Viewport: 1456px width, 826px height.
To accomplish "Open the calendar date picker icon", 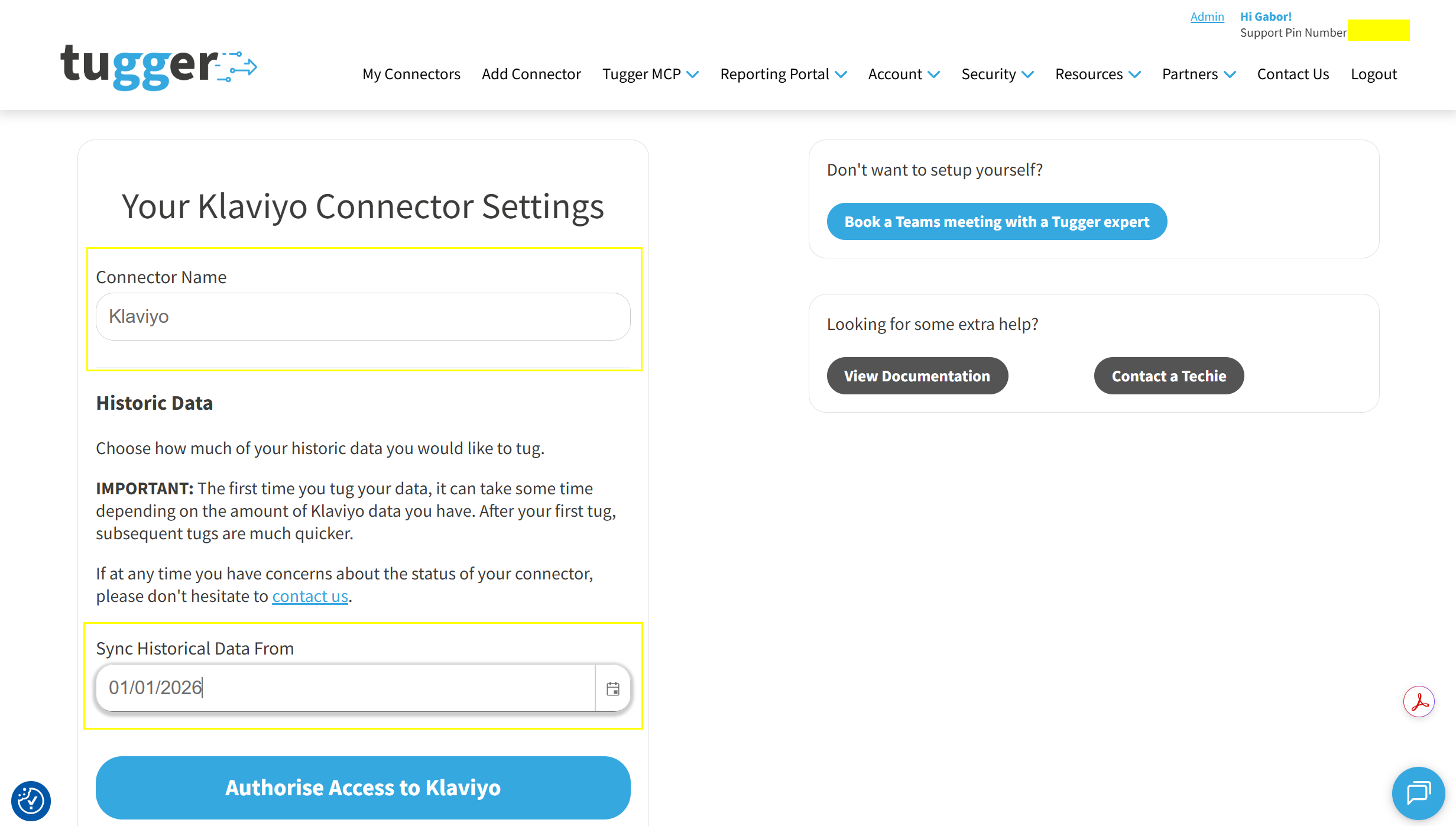I will coord(613,689).
